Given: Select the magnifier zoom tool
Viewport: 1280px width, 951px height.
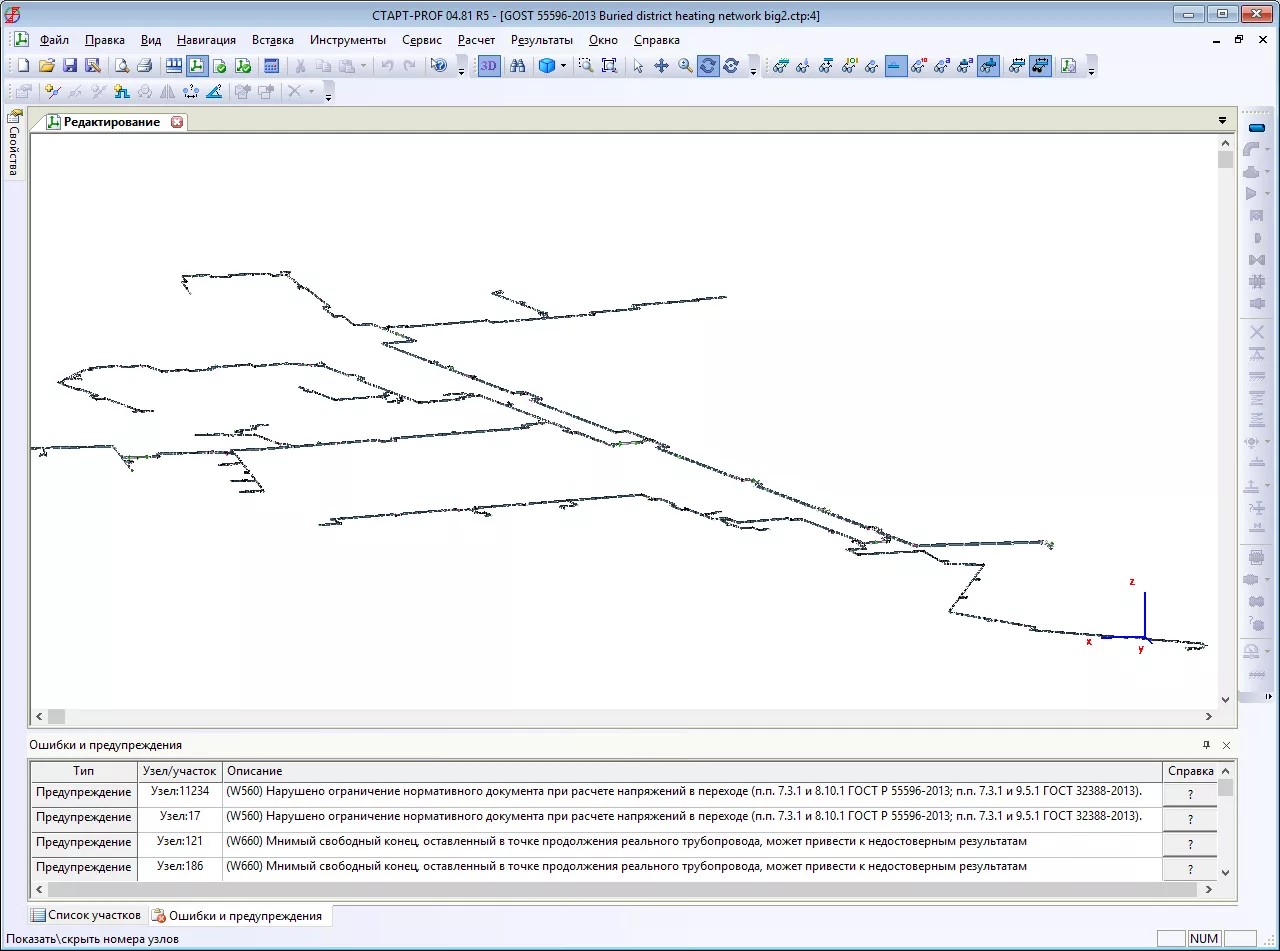Looking at the screenshot, I should coord(685,66).
